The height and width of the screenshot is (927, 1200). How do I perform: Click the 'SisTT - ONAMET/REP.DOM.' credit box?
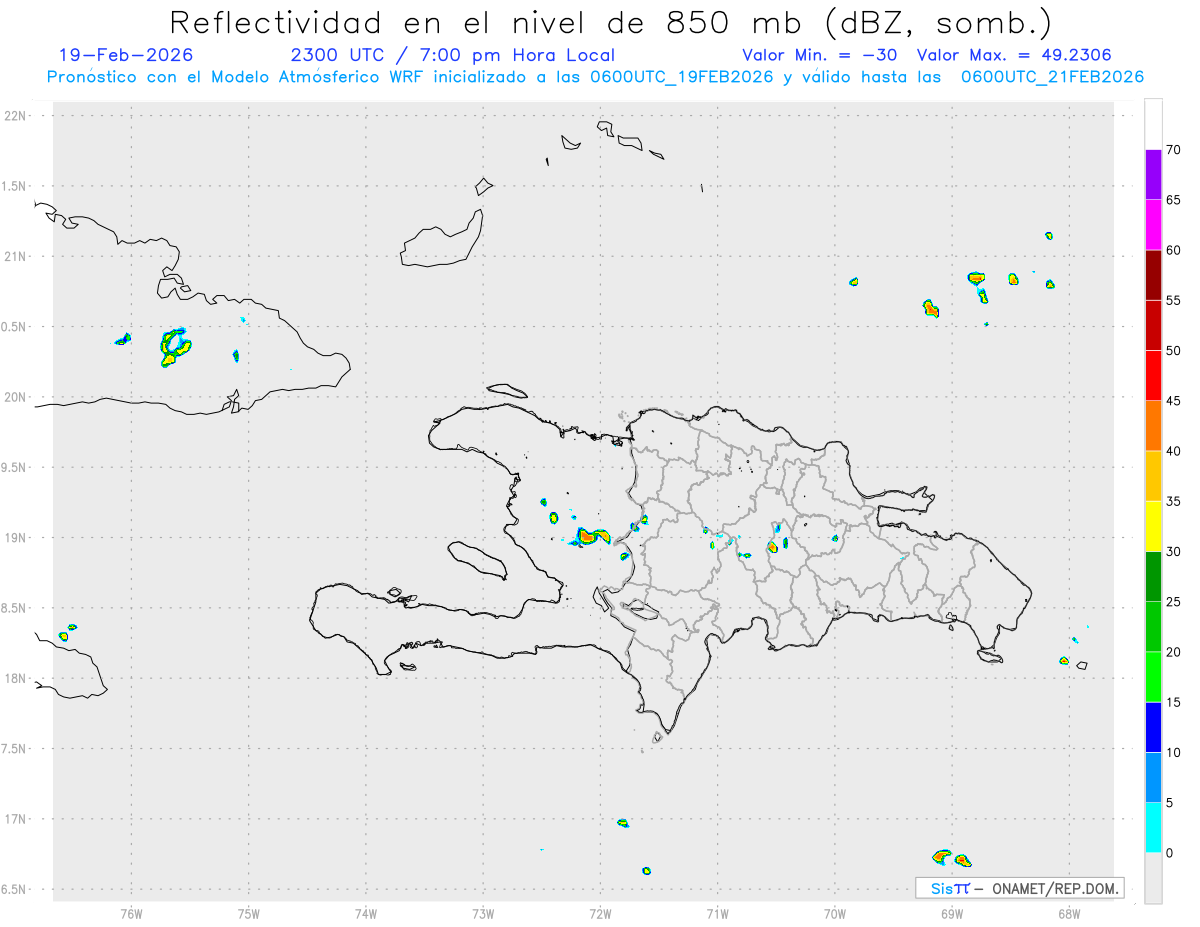1019,888
